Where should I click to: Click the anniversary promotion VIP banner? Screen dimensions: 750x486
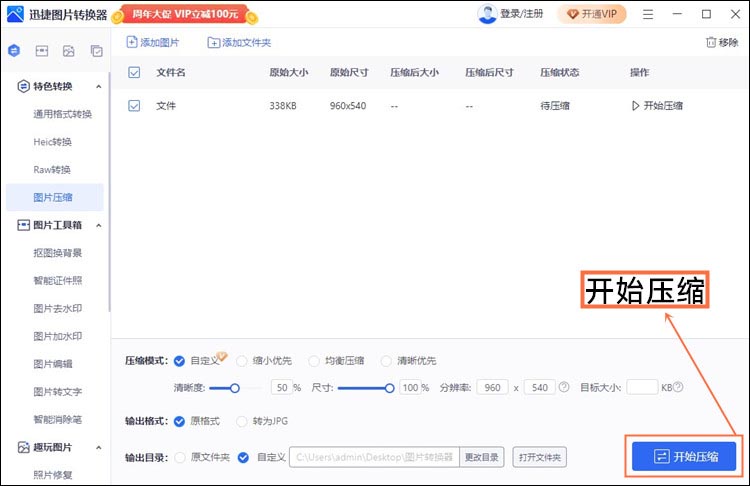(x=185, y=14)
